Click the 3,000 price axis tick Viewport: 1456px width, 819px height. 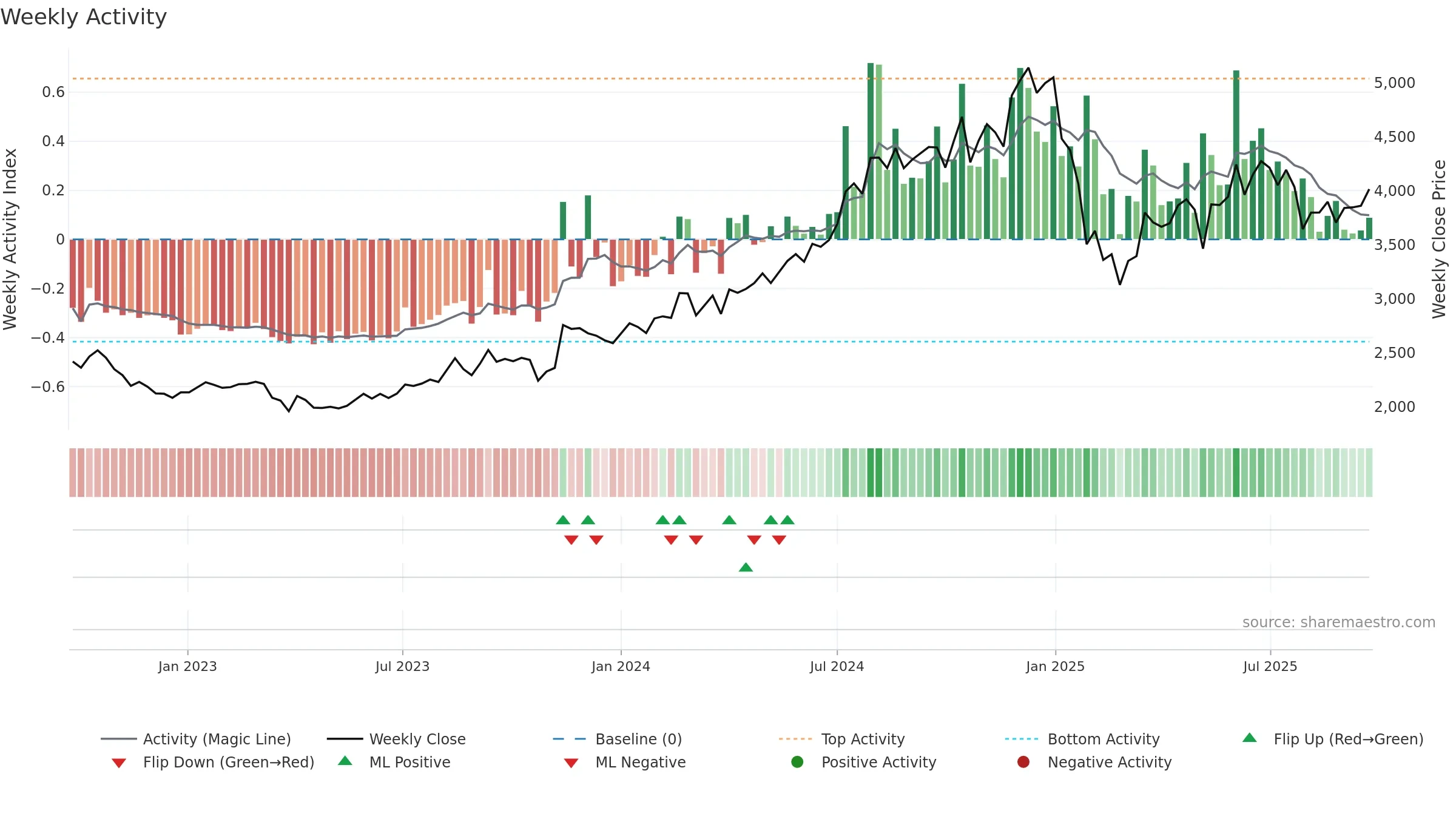tap(1394, 299)
